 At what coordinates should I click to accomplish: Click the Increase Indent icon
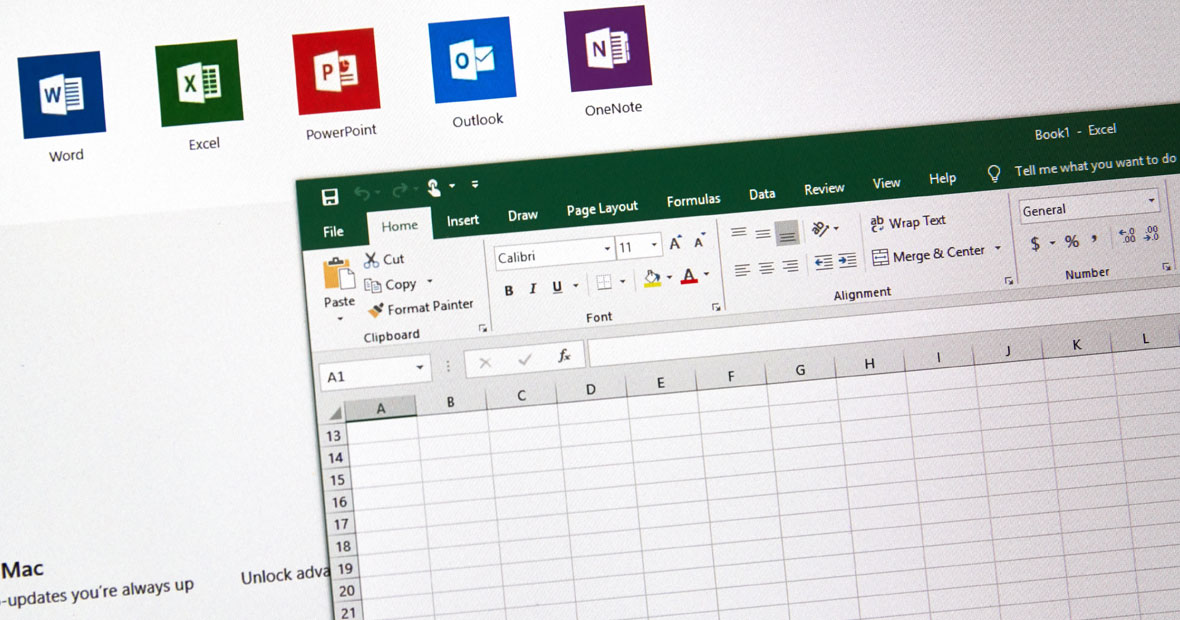(x=847, y=261)
